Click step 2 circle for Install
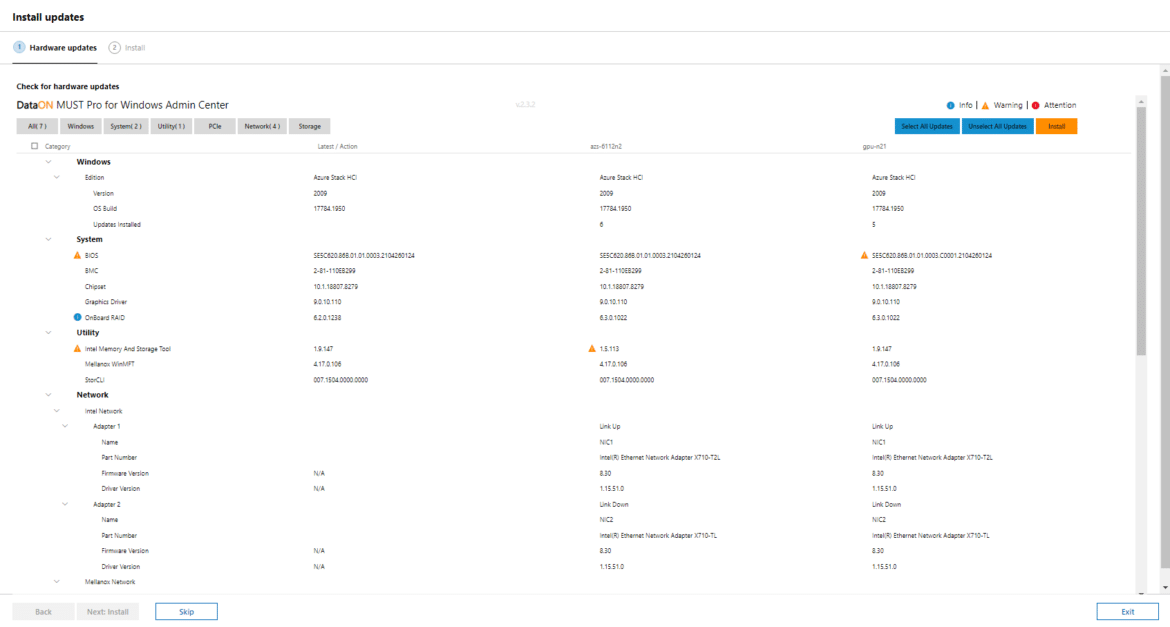Screen dimensions: 1170x627 [x=114, y=47]
